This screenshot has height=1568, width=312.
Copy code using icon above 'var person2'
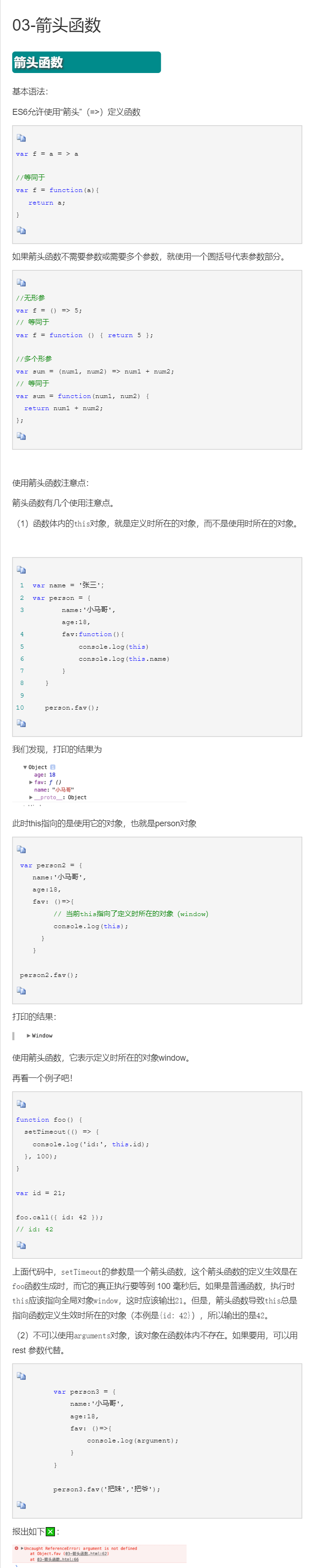[21, 849]
